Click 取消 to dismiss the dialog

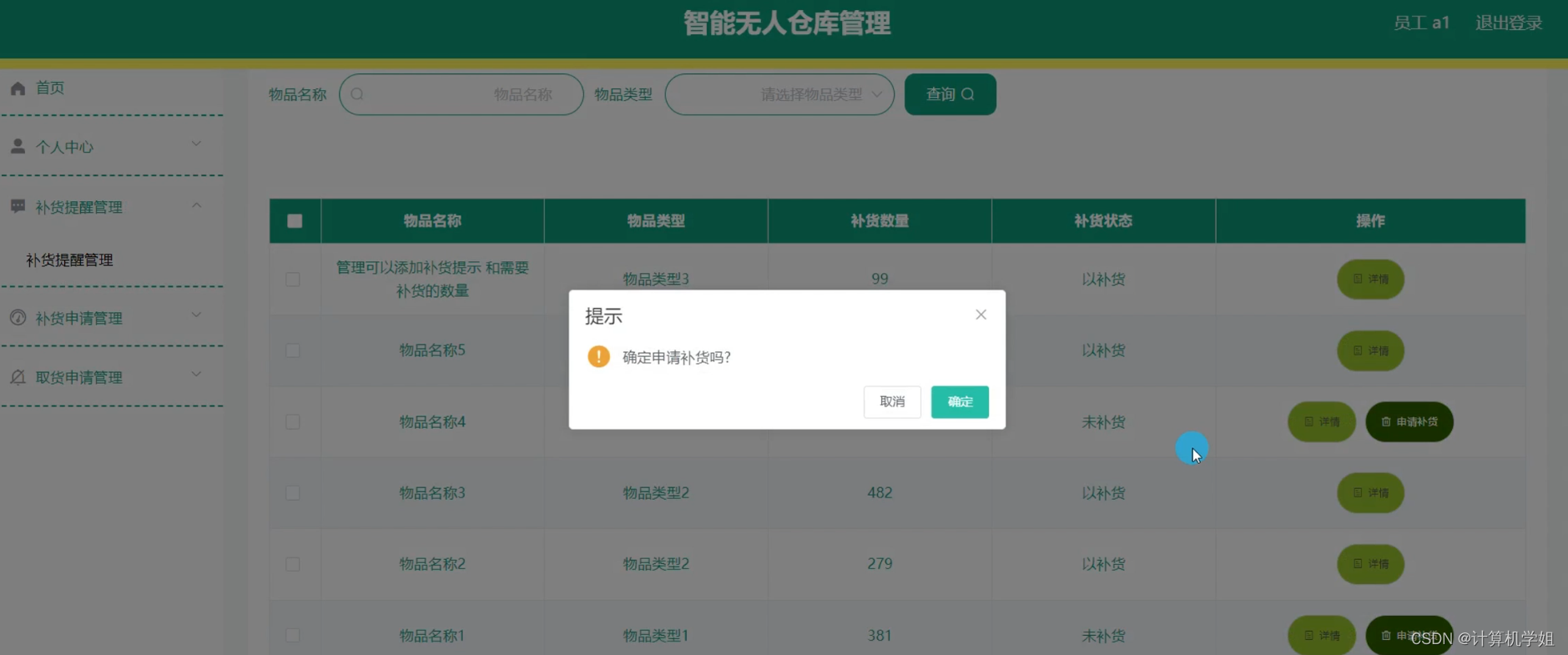(892, 401)
